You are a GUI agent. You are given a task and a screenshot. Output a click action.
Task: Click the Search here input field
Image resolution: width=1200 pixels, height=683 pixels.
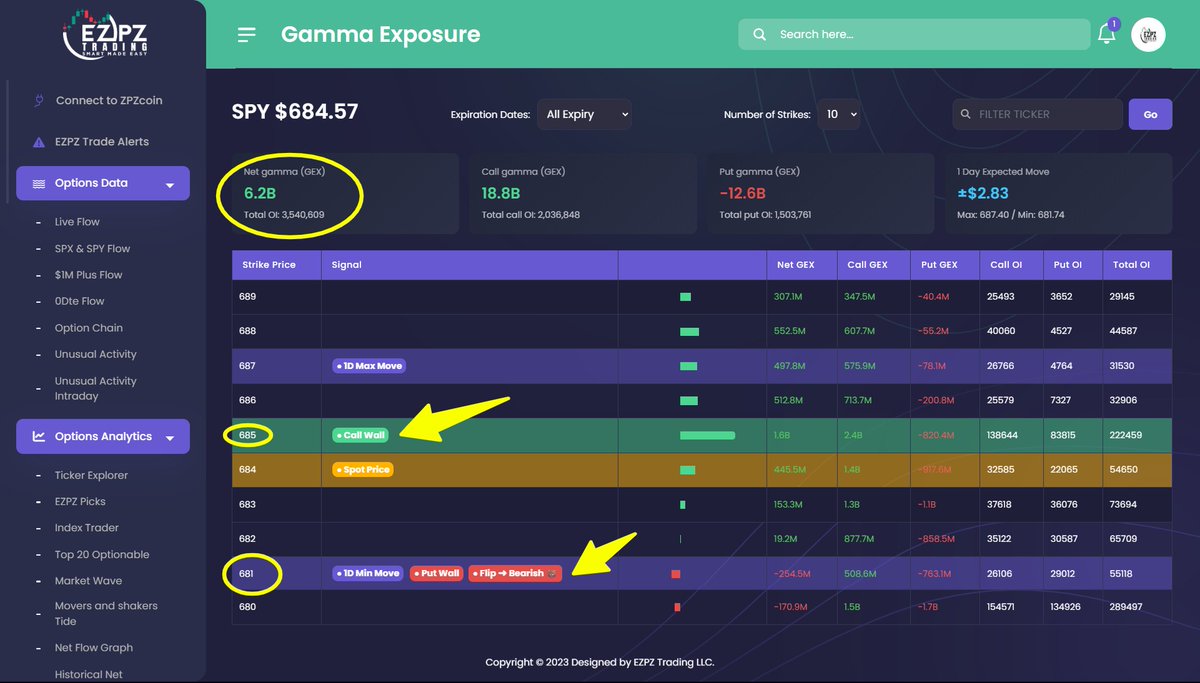914,34
